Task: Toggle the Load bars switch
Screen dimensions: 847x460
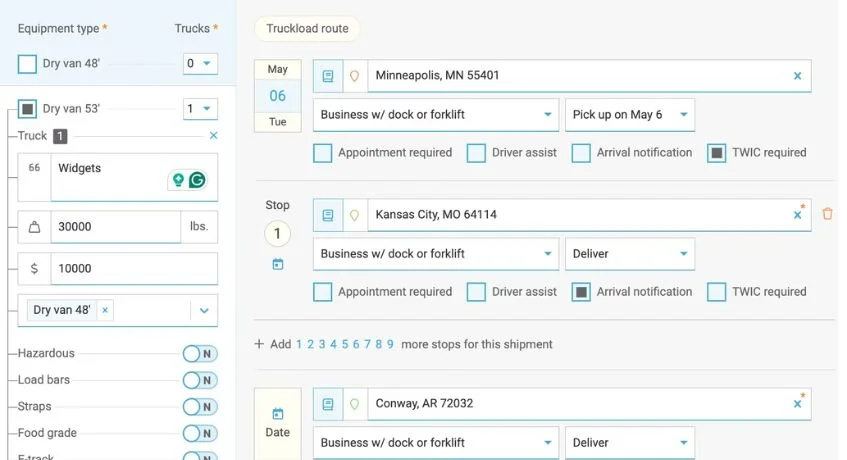Action: [200, 380]
